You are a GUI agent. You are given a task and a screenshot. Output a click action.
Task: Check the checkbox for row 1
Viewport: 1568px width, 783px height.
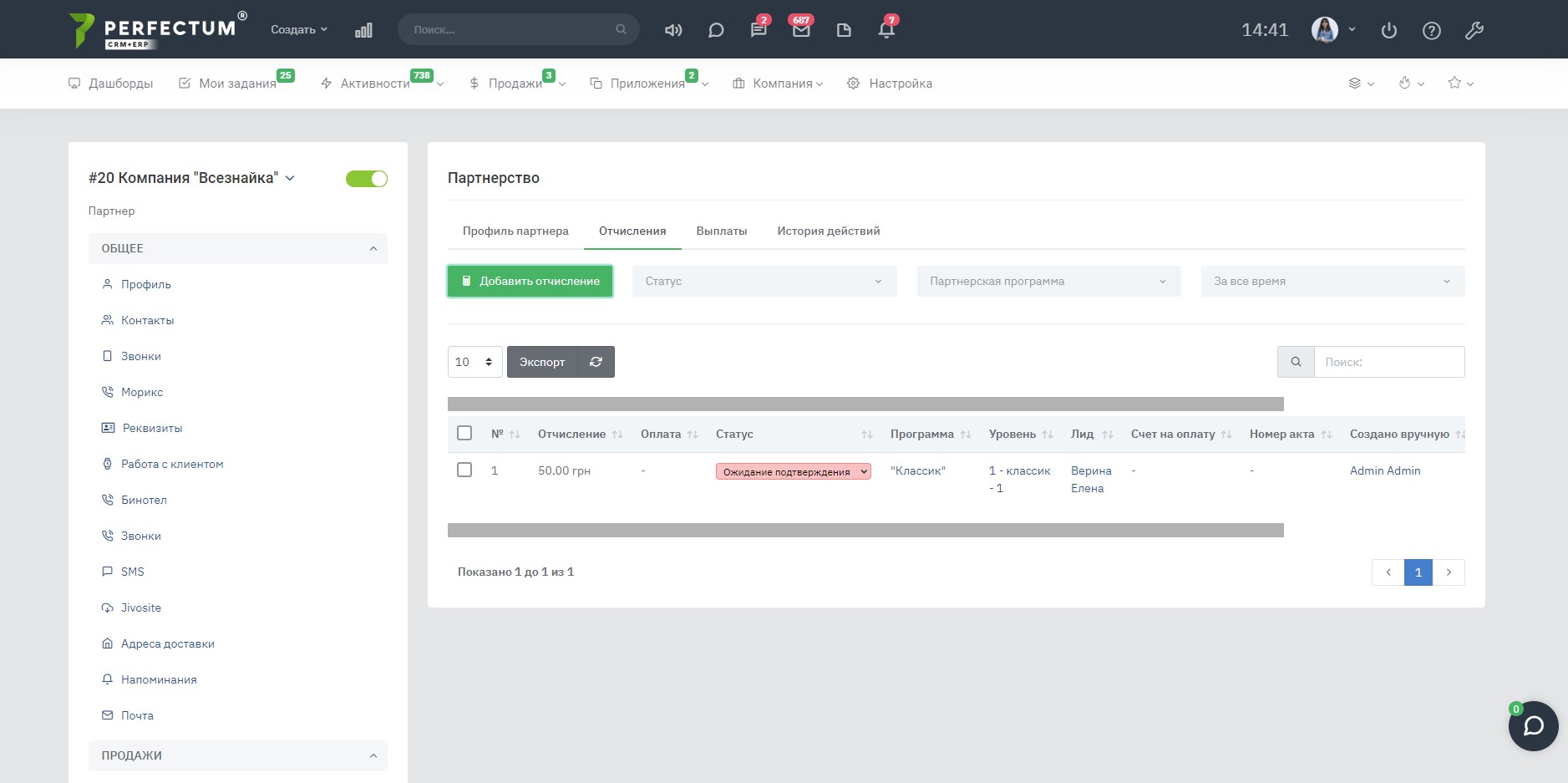[x=464, y=470]
